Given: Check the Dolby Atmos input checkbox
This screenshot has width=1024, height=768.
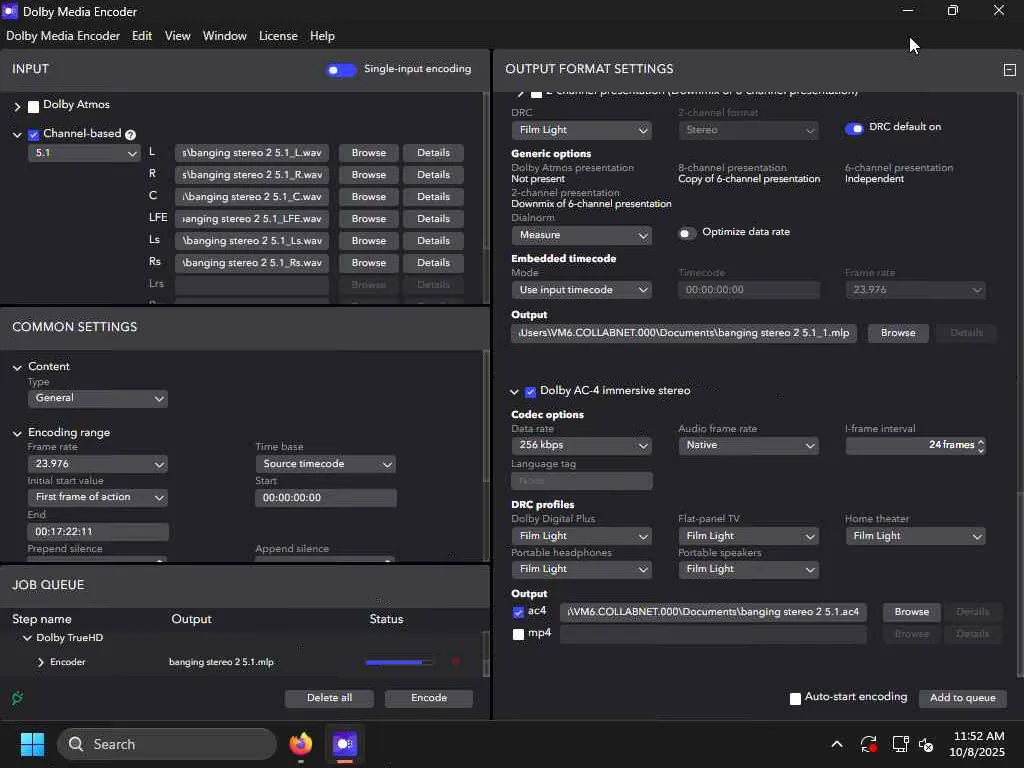Looking at the screenshot, I should coord(33,106).
